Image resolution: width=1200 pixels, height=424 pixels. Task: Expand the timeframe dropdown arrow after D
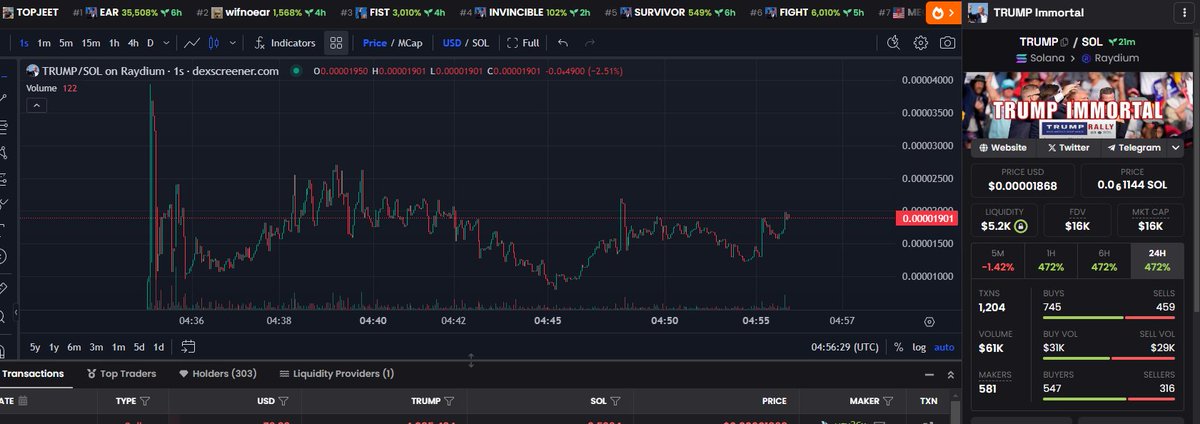coord(165,43)
